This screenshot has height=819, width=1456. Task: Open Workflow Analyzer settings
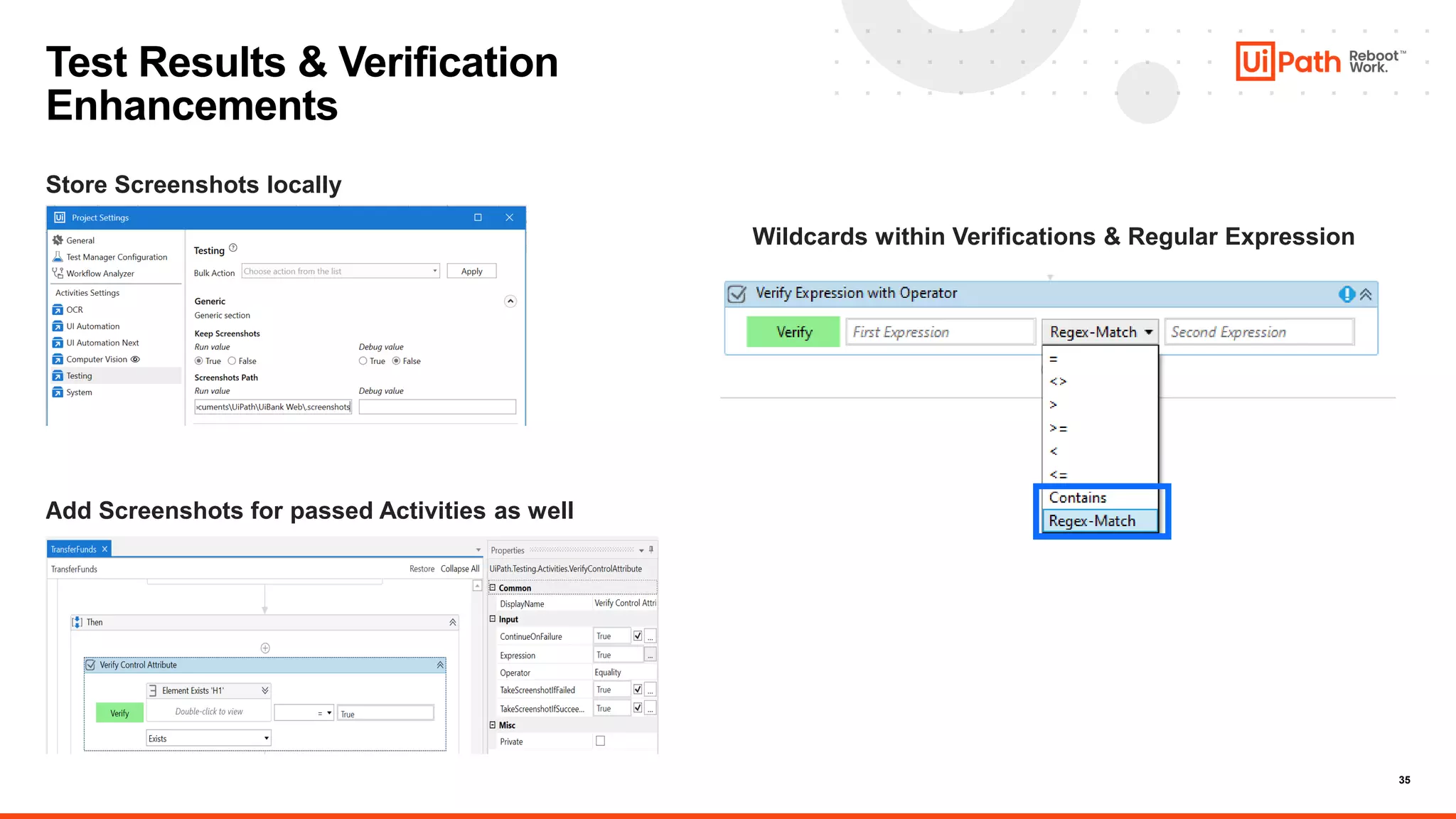[x=100, y=274]
